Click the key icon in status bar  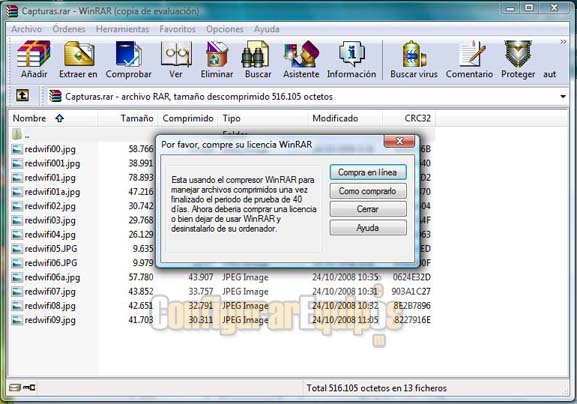(29, 387)
